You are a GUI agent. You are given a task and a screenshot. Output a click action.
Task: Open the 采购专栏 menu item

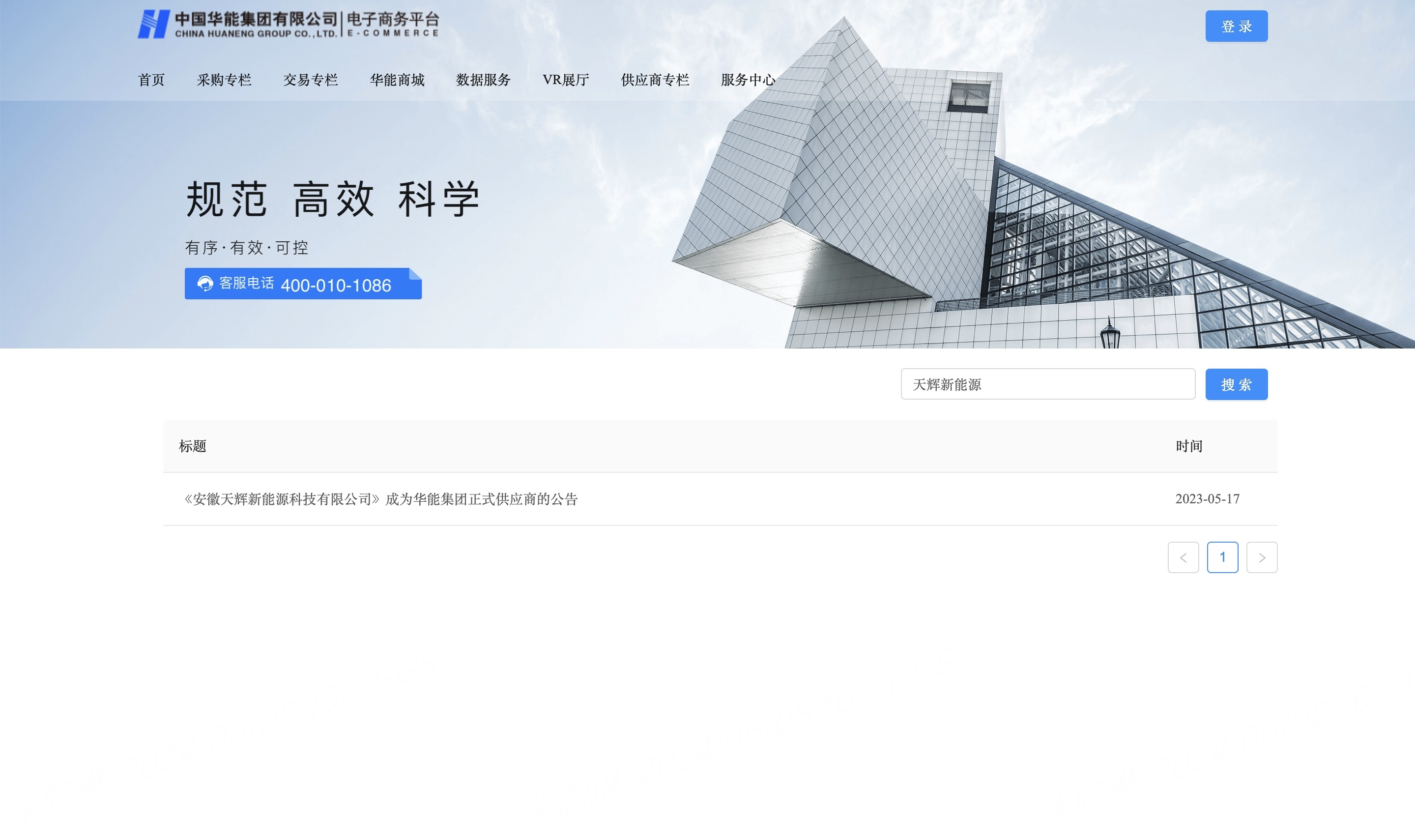coord(224,80)
